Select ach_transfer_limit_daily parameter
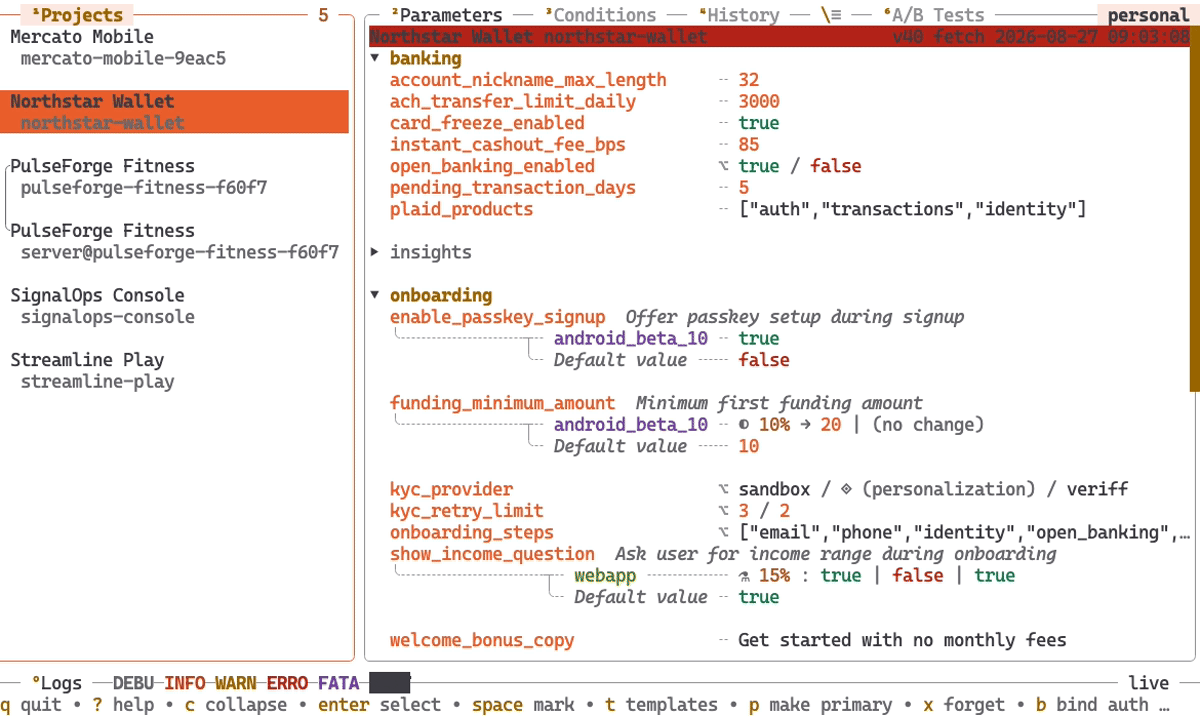This screenshot has width=1200, height=720. click(x=513, y=101)
